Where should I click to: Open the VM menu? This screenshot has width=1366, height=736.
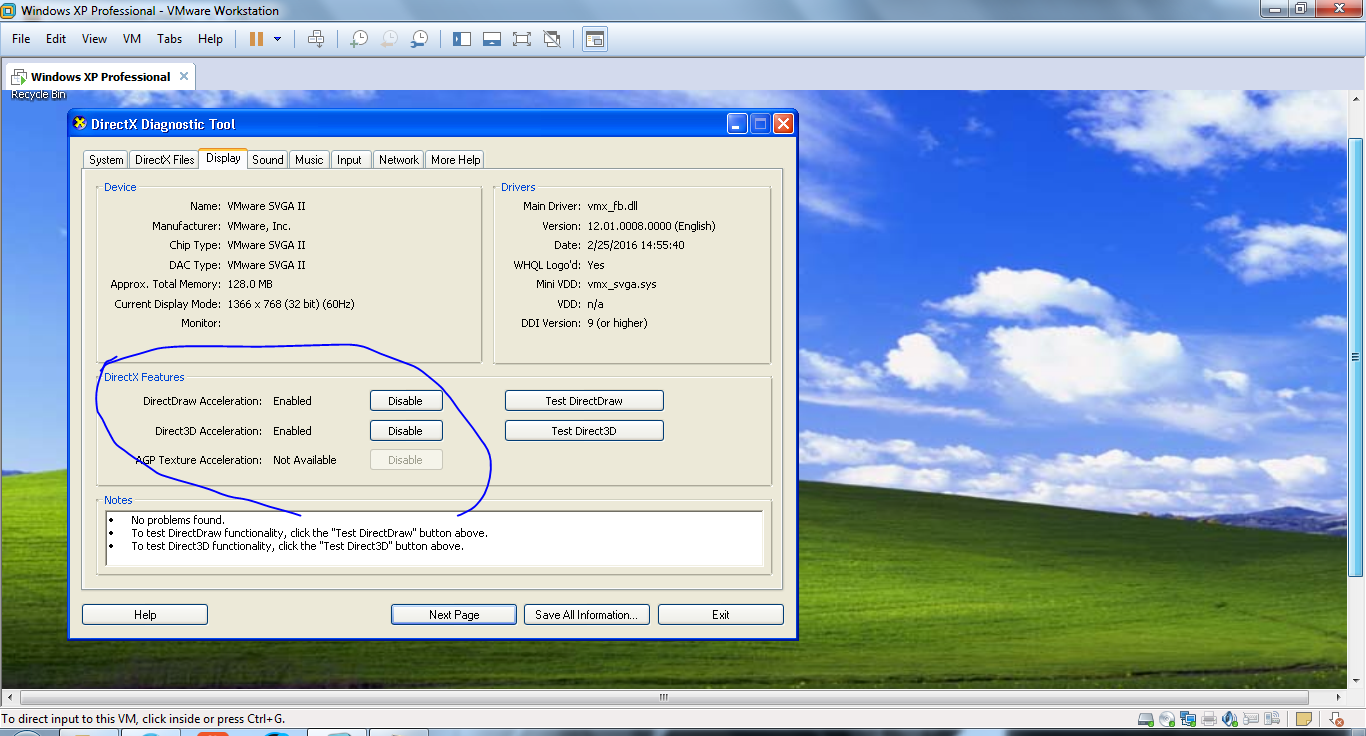click(132, 39)
